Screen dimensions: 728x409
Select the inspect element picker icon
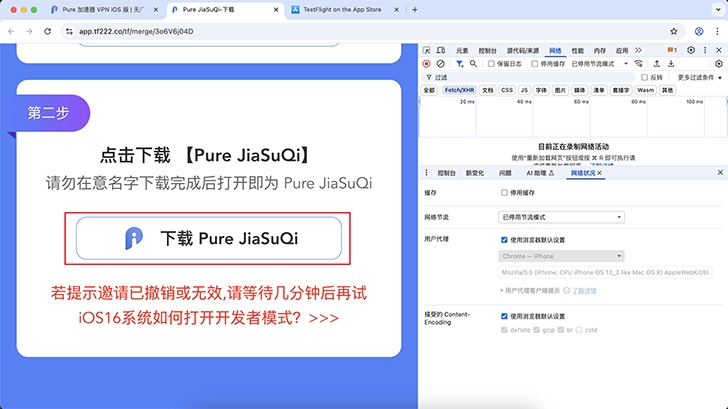427,49
